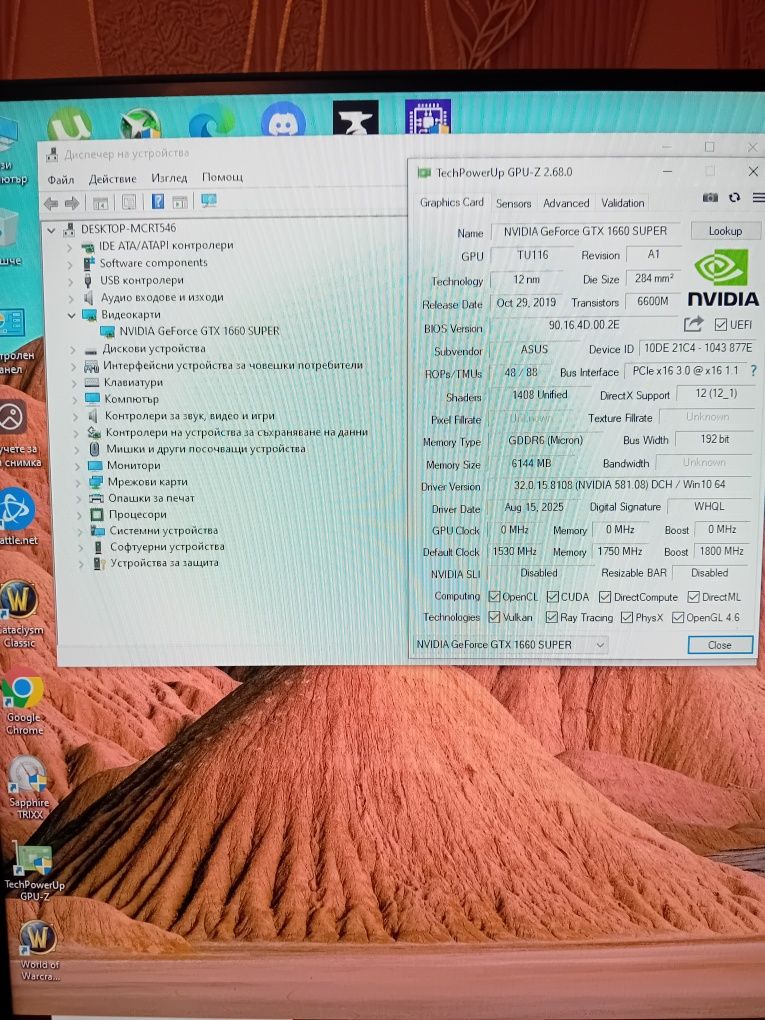Take a GPU-Z screenshot with camera icon
The height and width of the screenshot is (1020, 765).
(710, 197)
